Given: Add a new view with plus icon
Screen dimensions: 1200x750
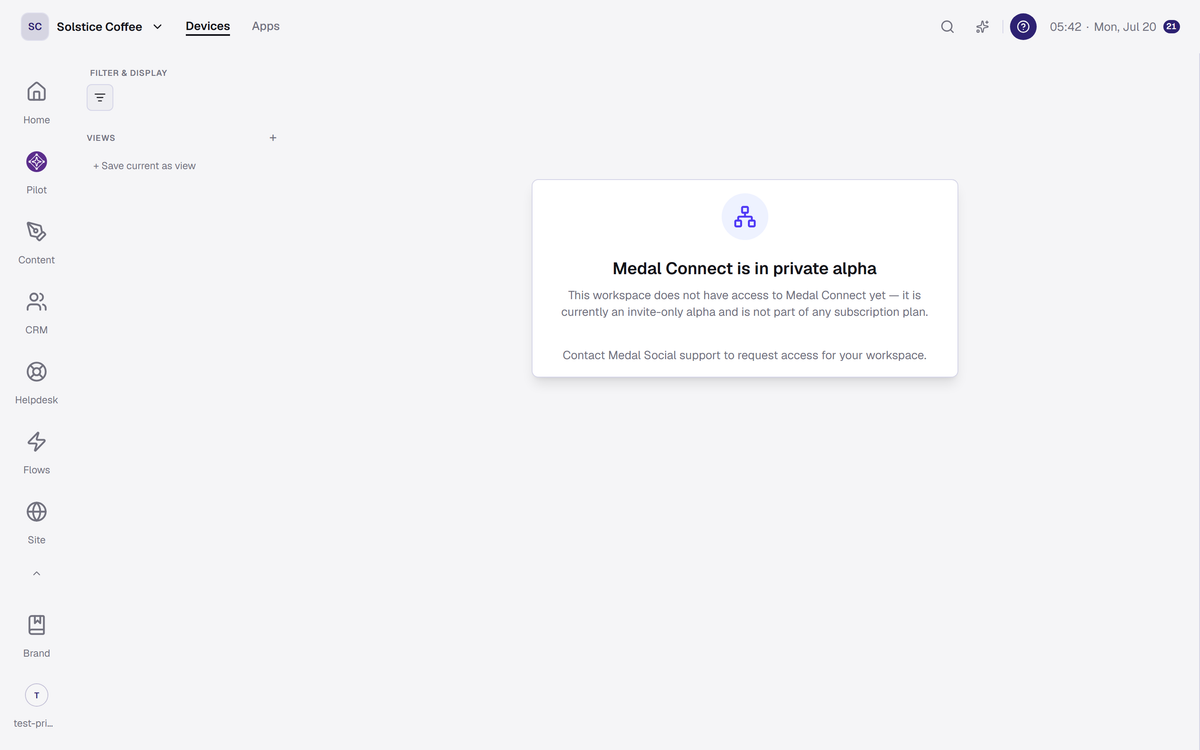Looking at the screenshot, I should pos(273,138).
